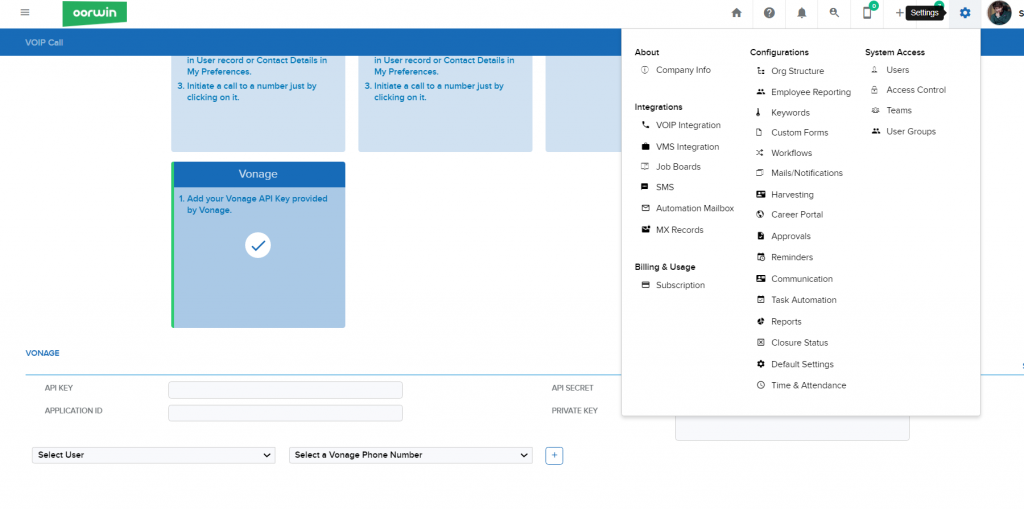
Task: Click the Oorwin logo
Action: click(x=95, y=13)
